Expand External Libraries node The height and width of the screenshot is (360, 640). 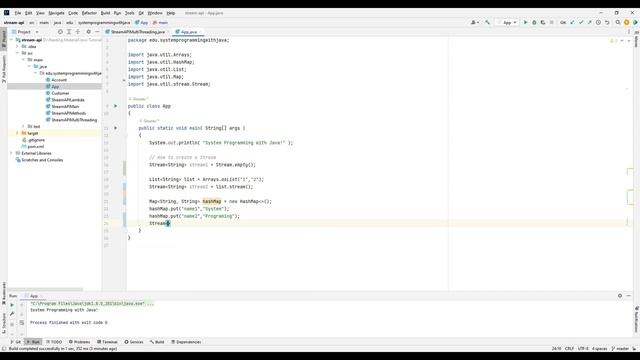[x=11, y=153]
